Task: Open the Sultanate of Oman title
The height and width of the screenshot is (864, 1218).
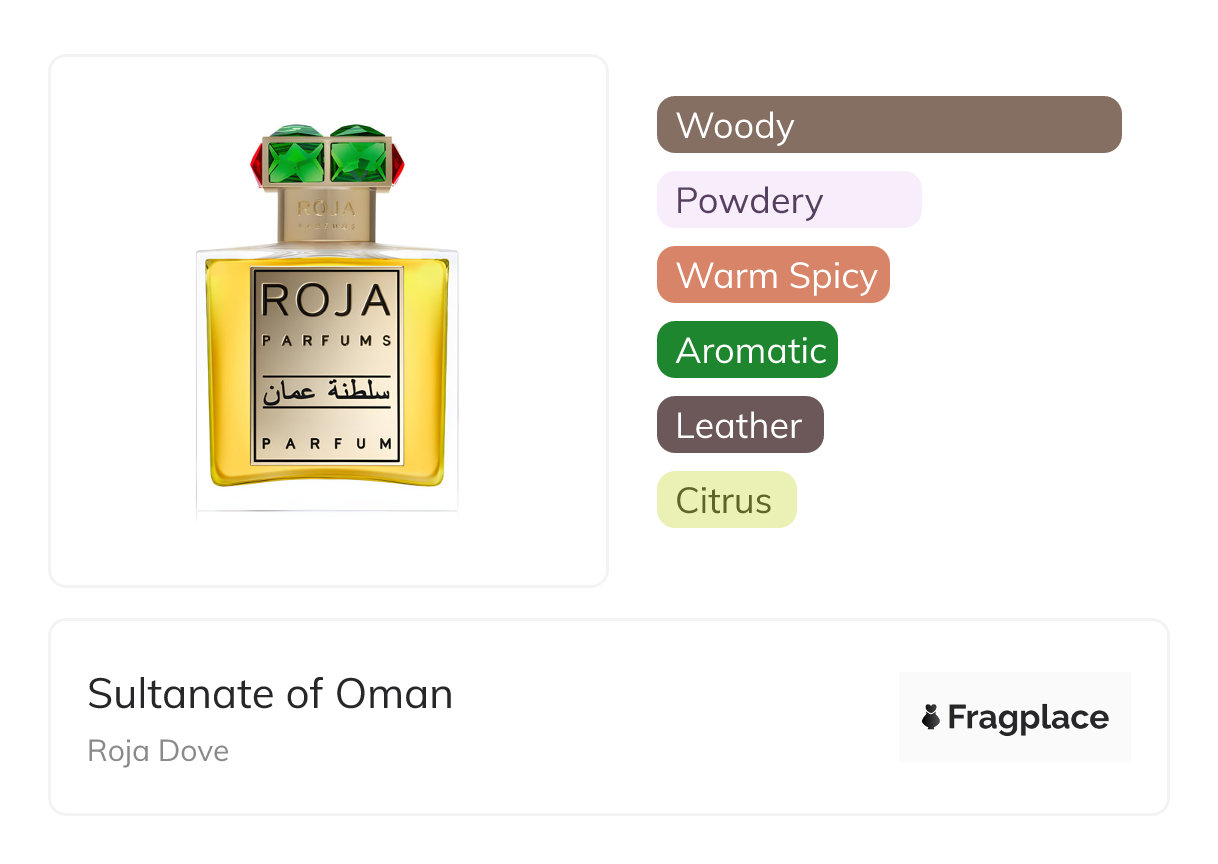Action: point(270,694)
